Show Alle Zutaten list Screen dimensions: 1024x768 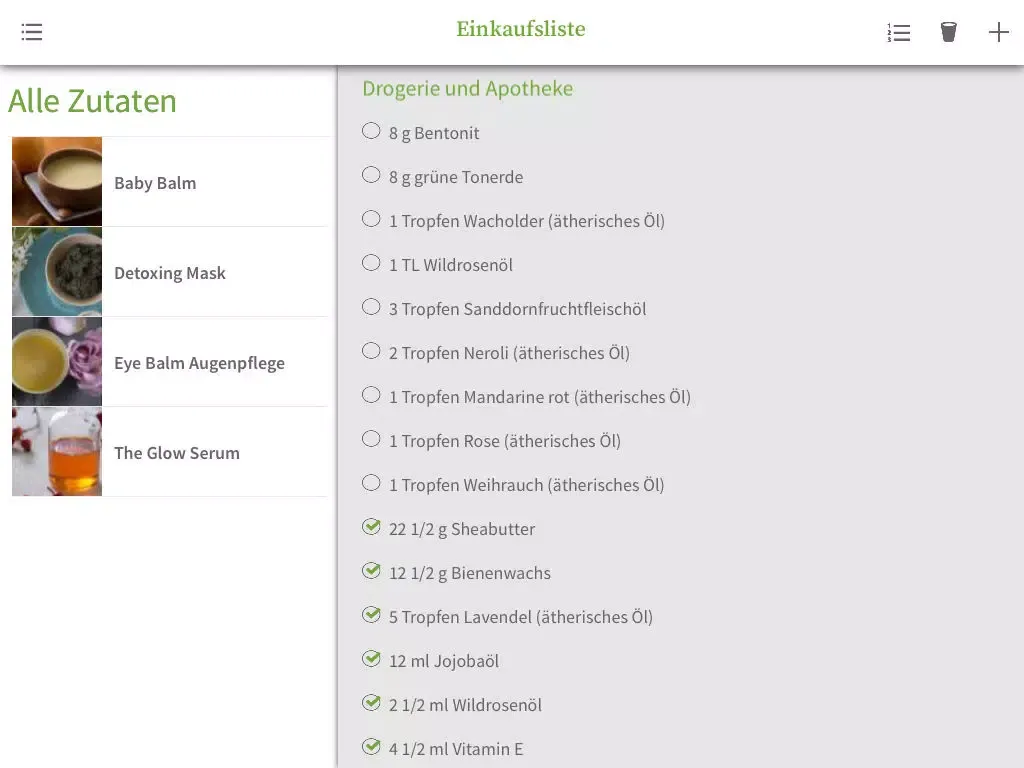click(x=92, y=101)
